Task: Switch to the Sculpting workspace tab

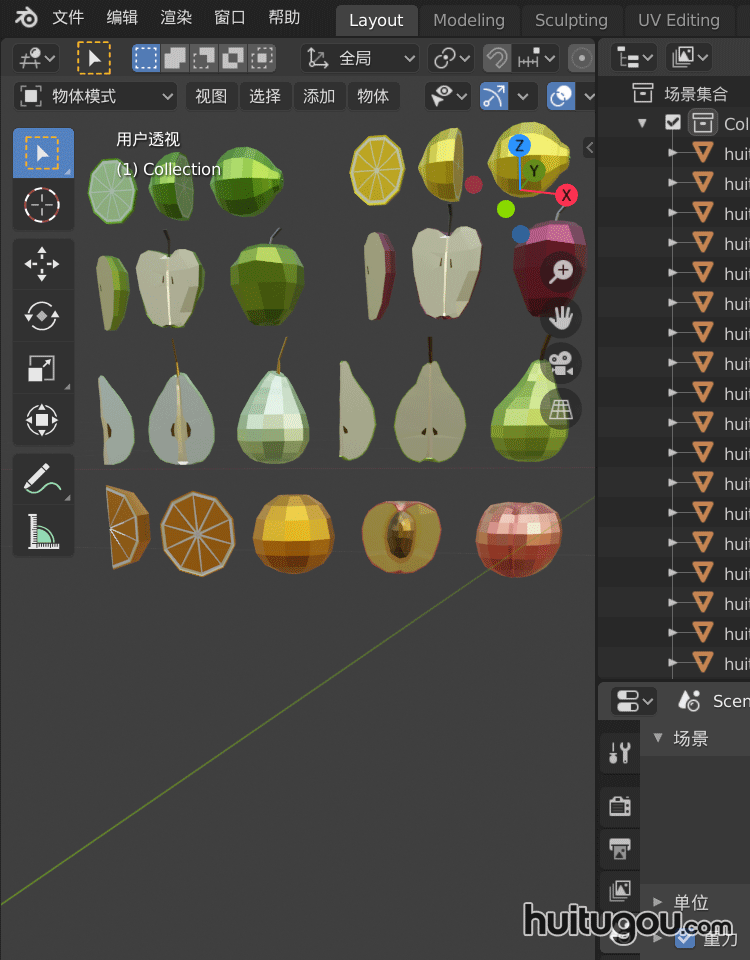Action: point(571,20)
